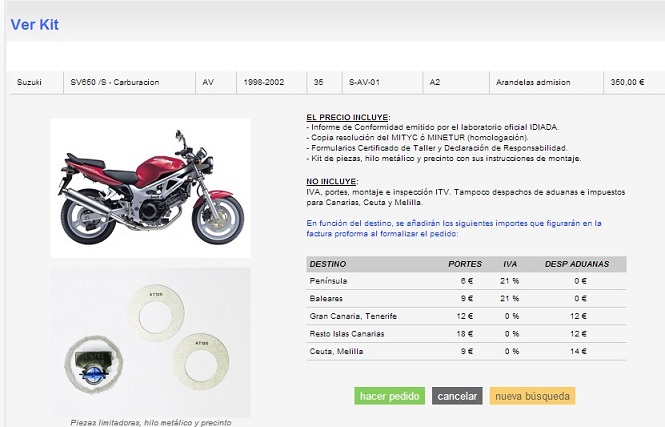Viewport: 665px width, 427px height.
Task: Click the "Ver Kit" page heading
Action: pyautogui.click(x=35, y=25)
